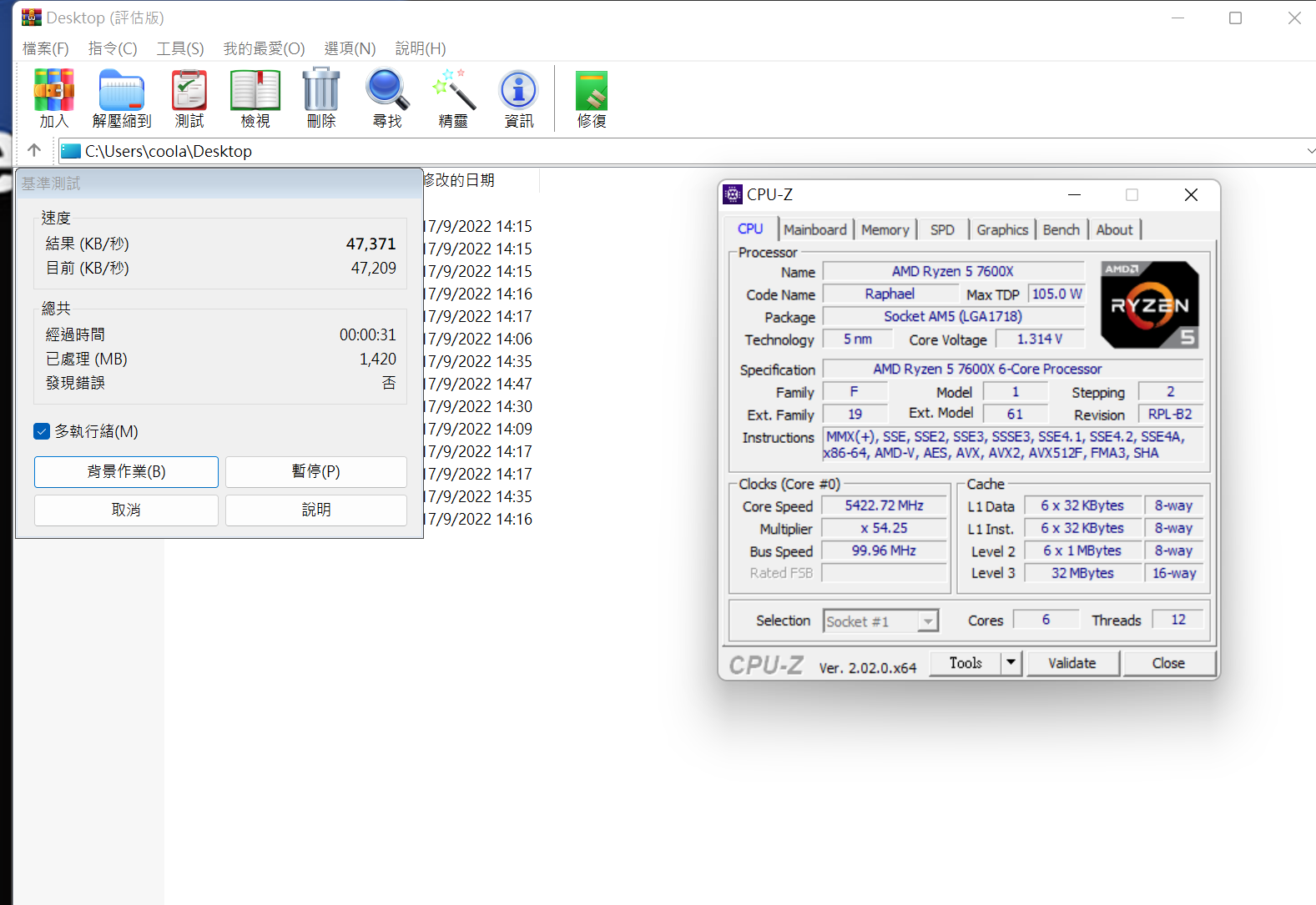Open the 說明(H) menu
This screenshot has width=1316, height=905.
point(421,48)
